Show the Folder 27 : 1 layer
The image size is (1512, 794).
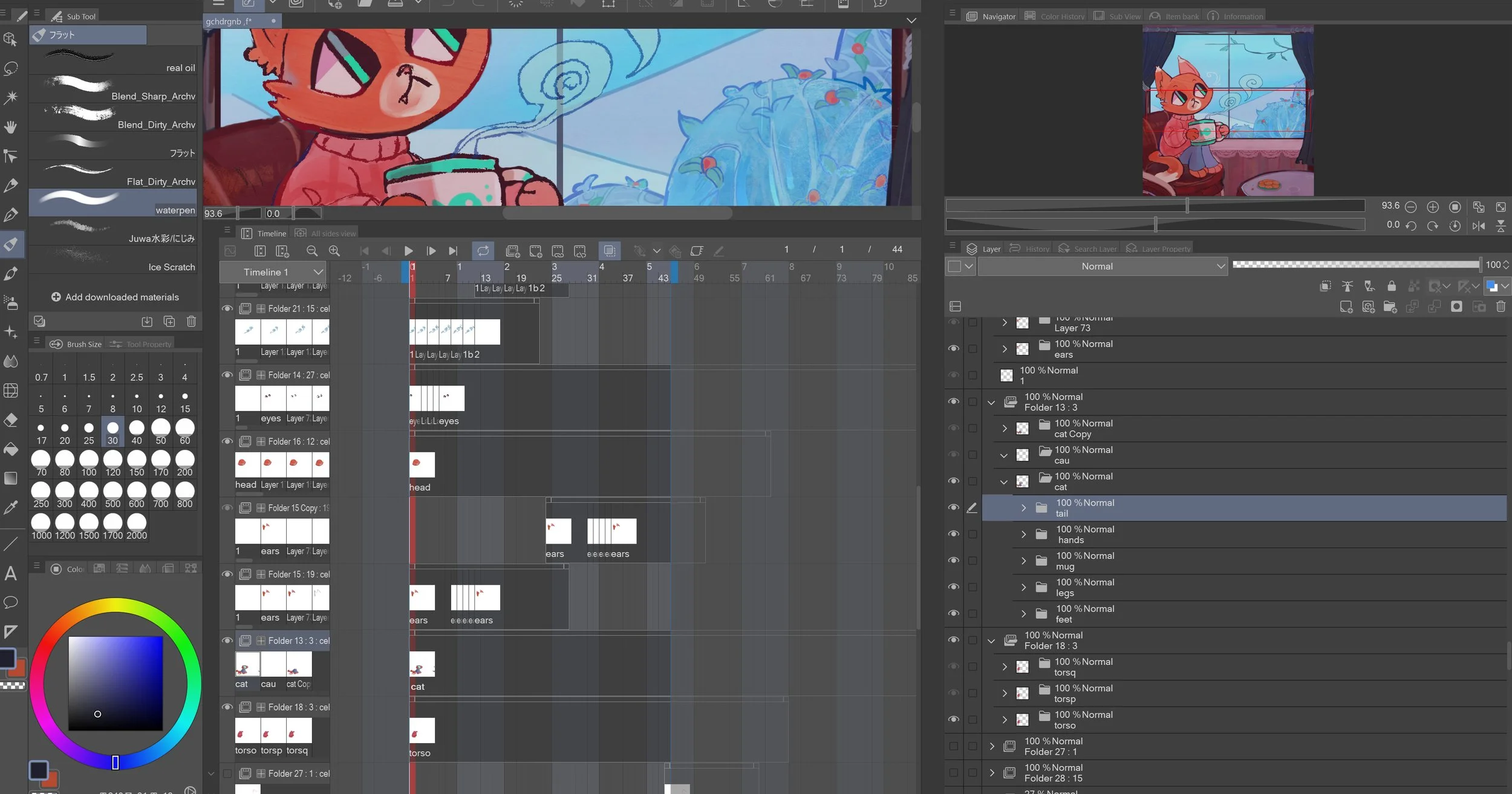pos(954,746)
